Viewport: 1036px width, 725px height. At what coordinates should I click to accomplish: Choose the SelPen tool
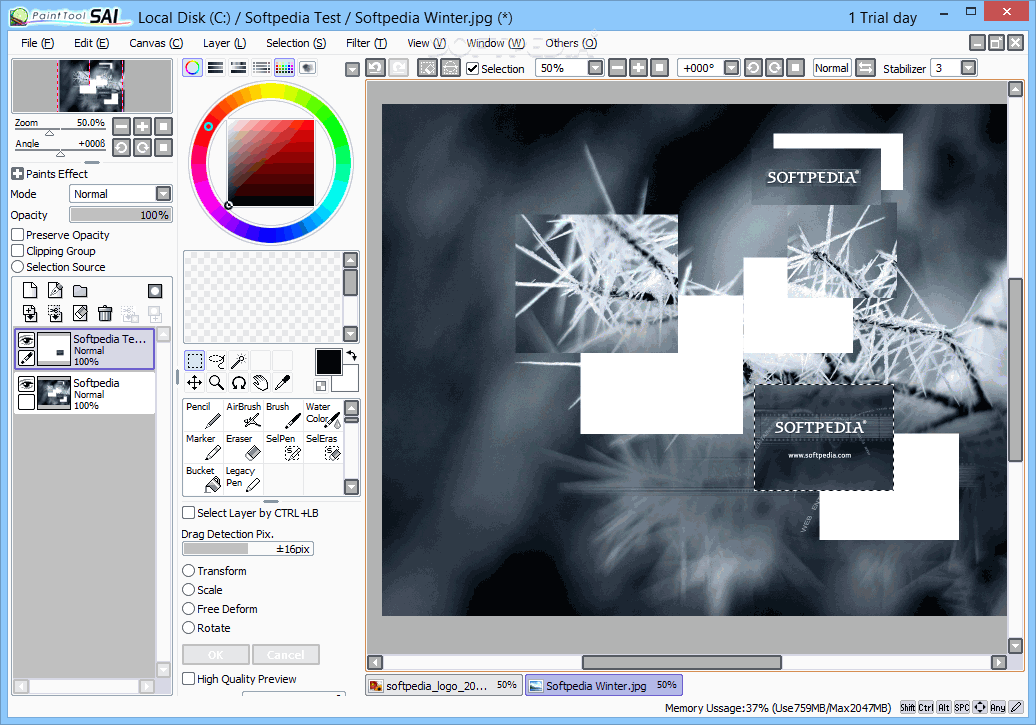283,447
